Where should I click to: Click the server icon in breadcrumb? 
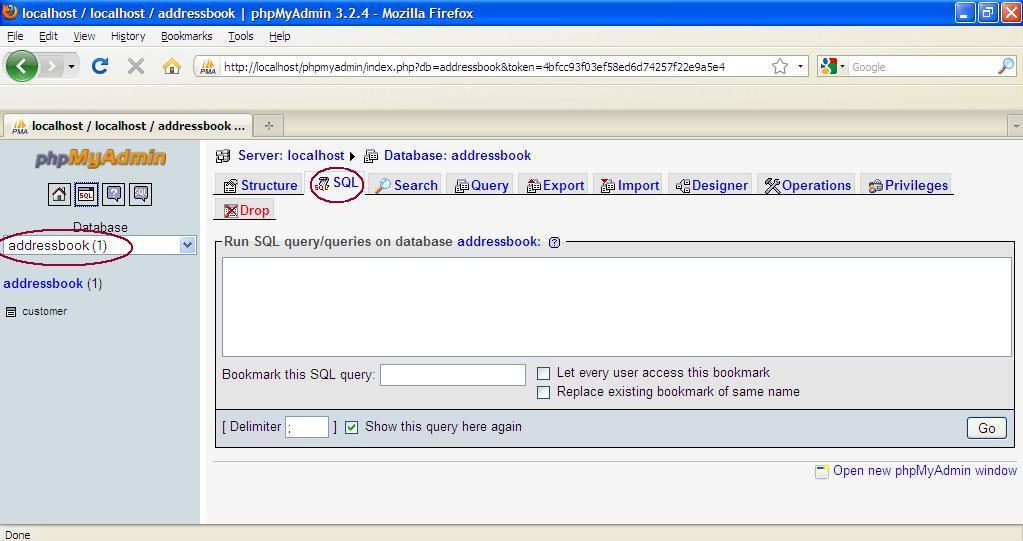pos(223,156)
